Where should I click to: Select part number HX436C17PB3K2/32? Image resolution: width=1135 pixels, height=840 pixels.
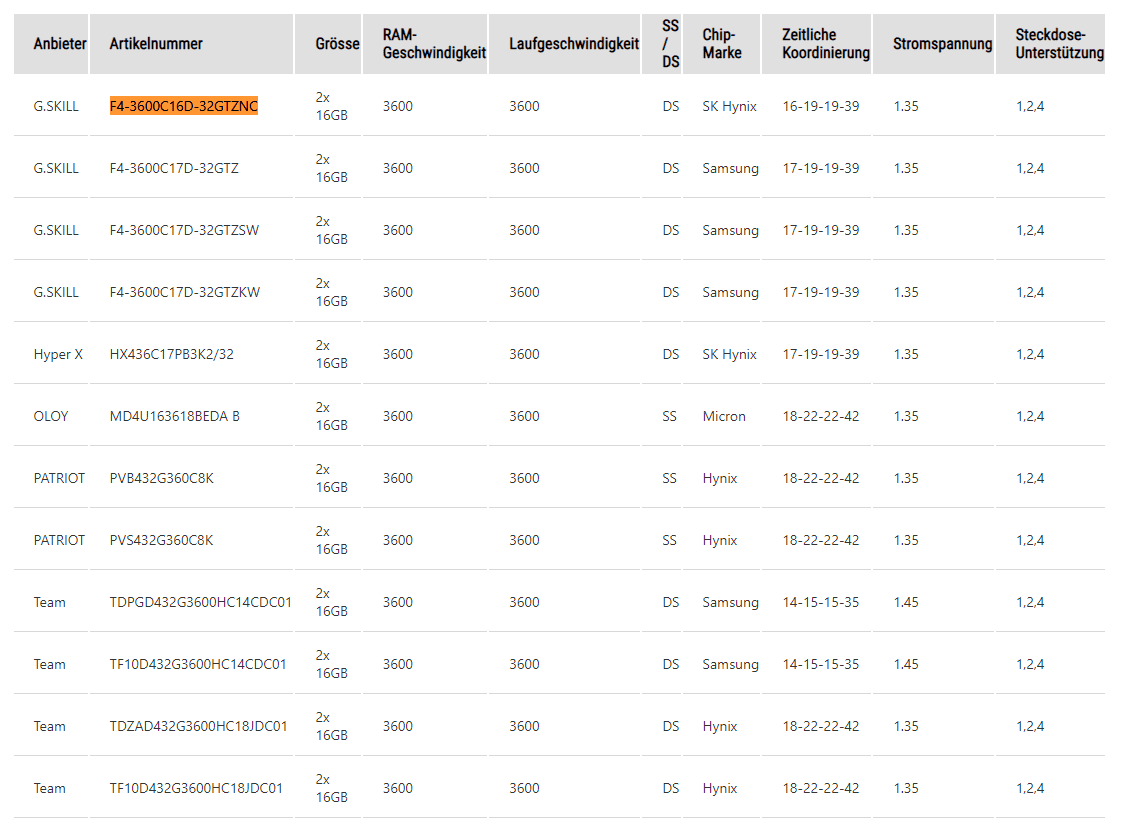point(172,355)
